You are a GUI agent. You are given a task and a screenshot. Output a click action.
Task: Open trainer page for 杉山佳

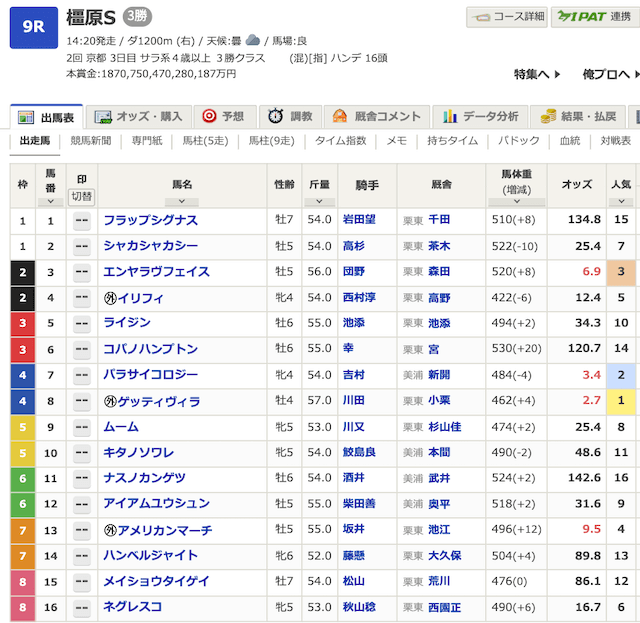click(444, 427)
